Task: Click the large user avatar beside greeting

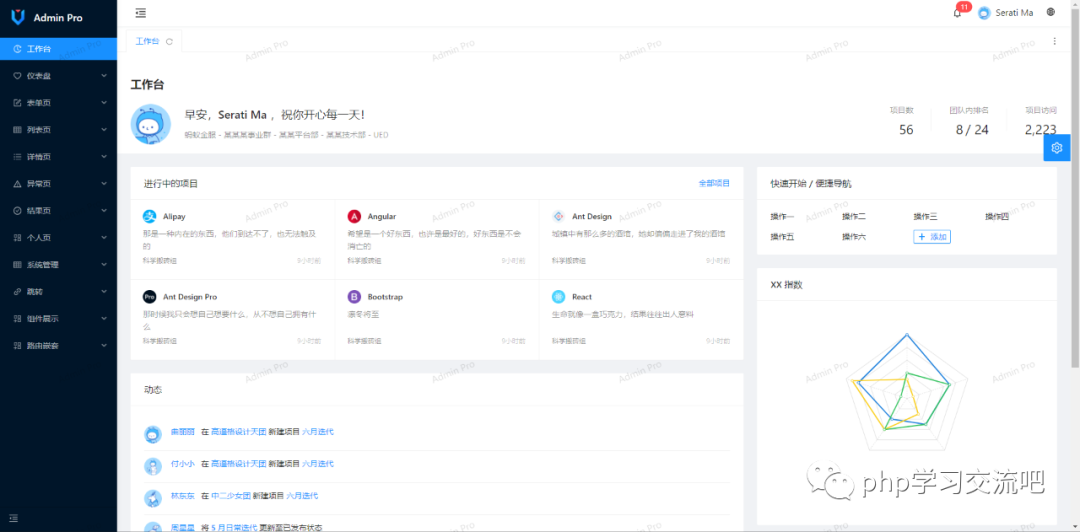Action: click(x=151, y=125)
